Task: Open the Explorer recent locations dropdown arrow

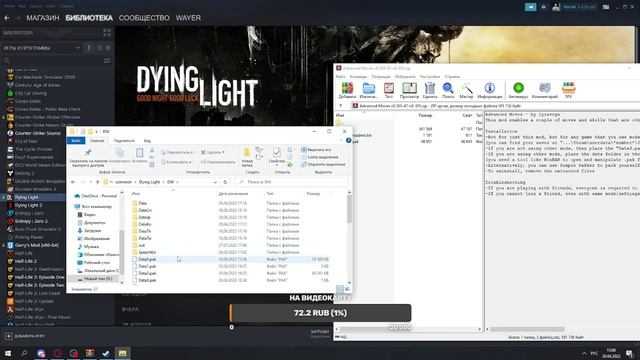Action: click(91, 182)
